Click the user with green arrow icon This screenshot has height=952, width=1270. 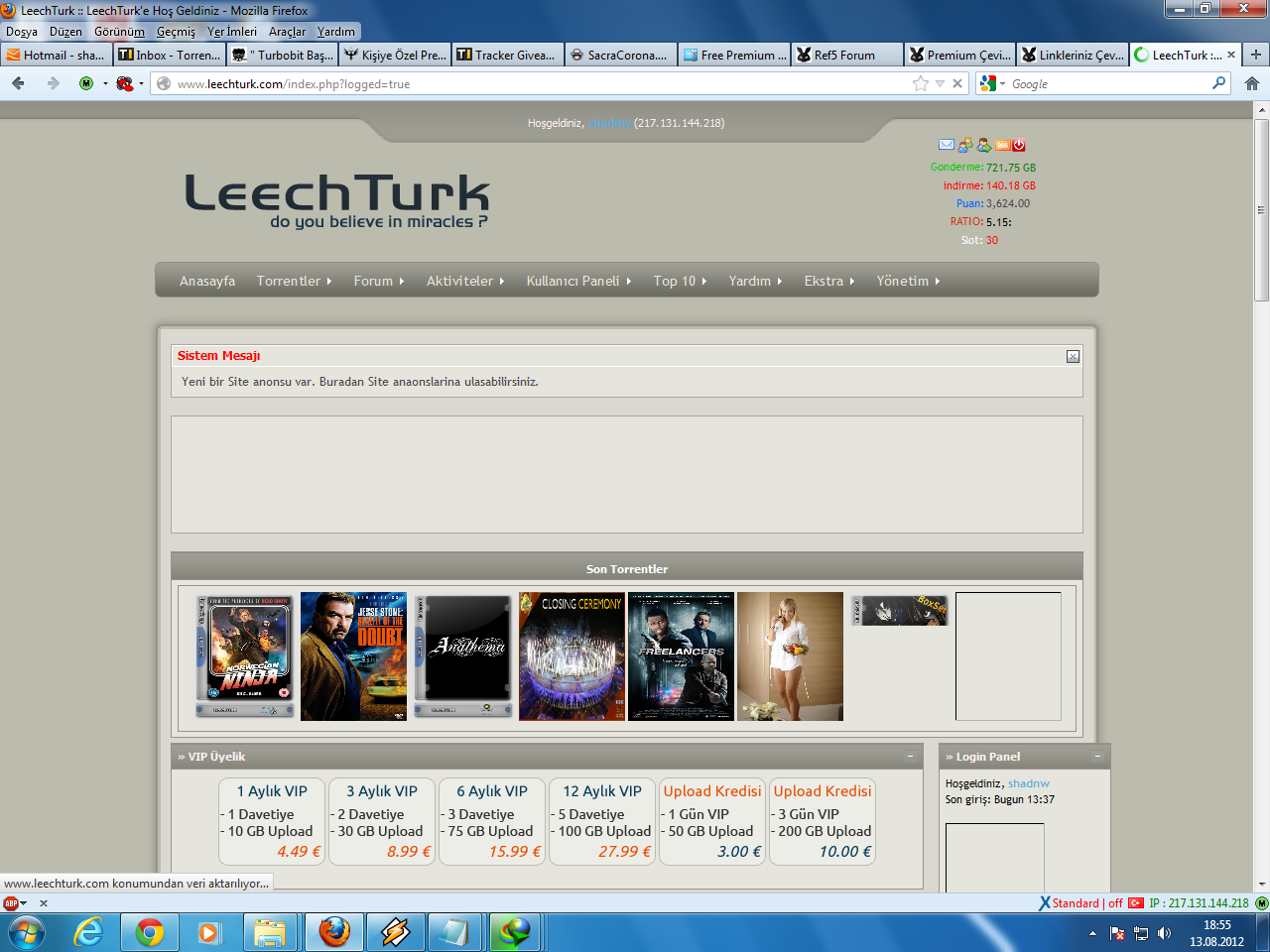pyautogui.click(x=983, y=145)
